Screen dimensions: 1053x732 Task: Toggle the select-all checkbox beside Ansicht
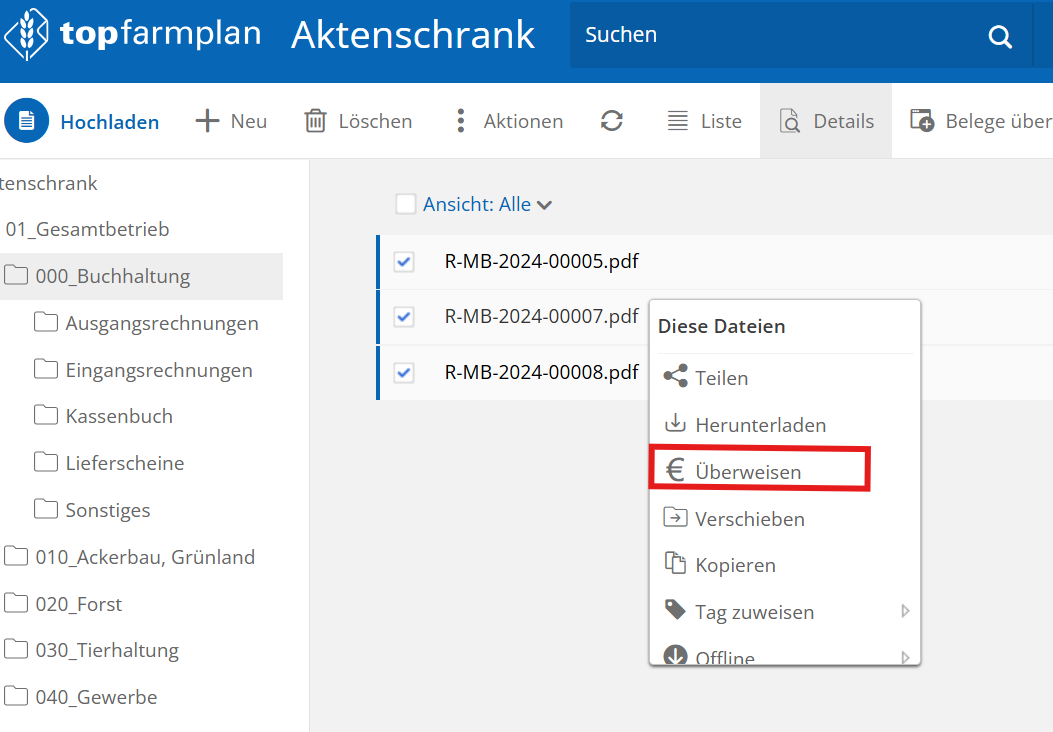click(405, 204)
